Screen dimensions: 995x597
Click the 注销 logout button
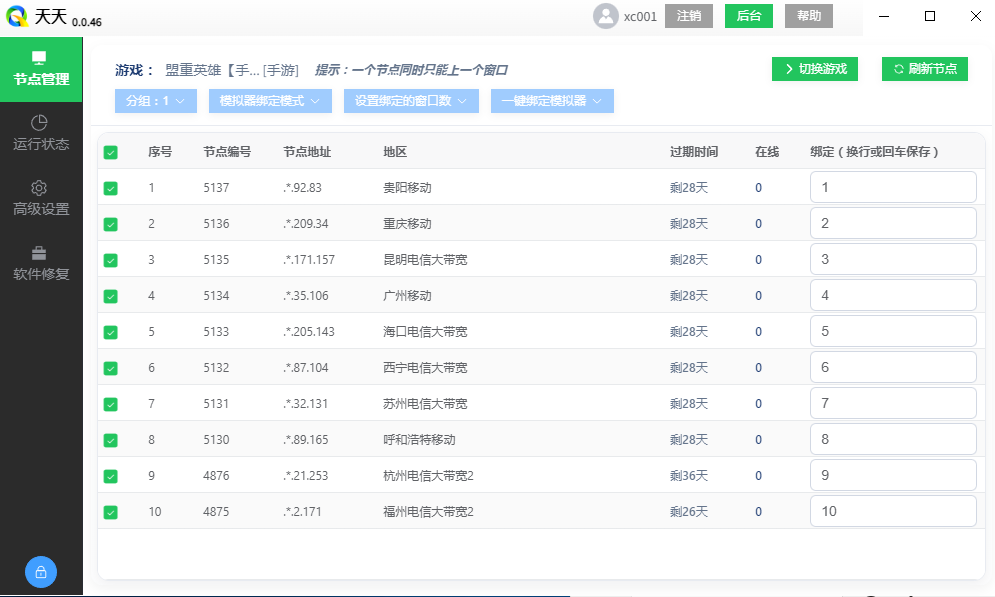coord(688,16)
